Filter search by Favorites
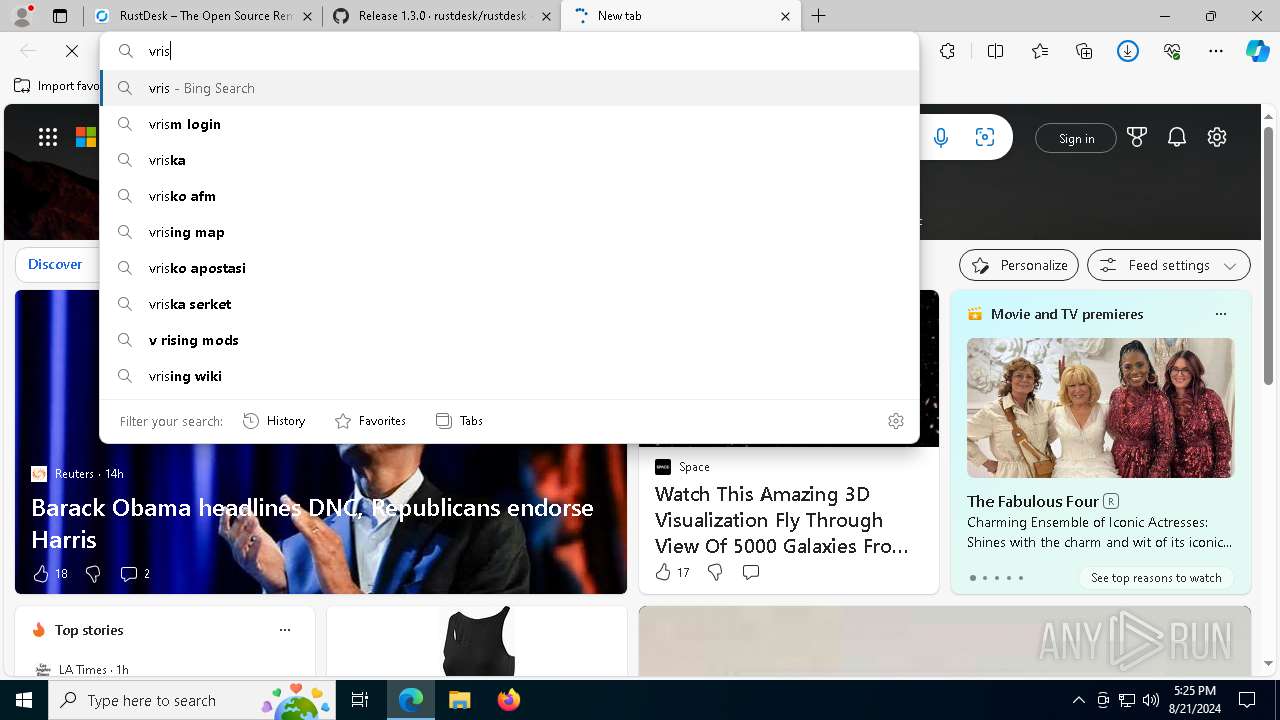 [x=370, y=421]
